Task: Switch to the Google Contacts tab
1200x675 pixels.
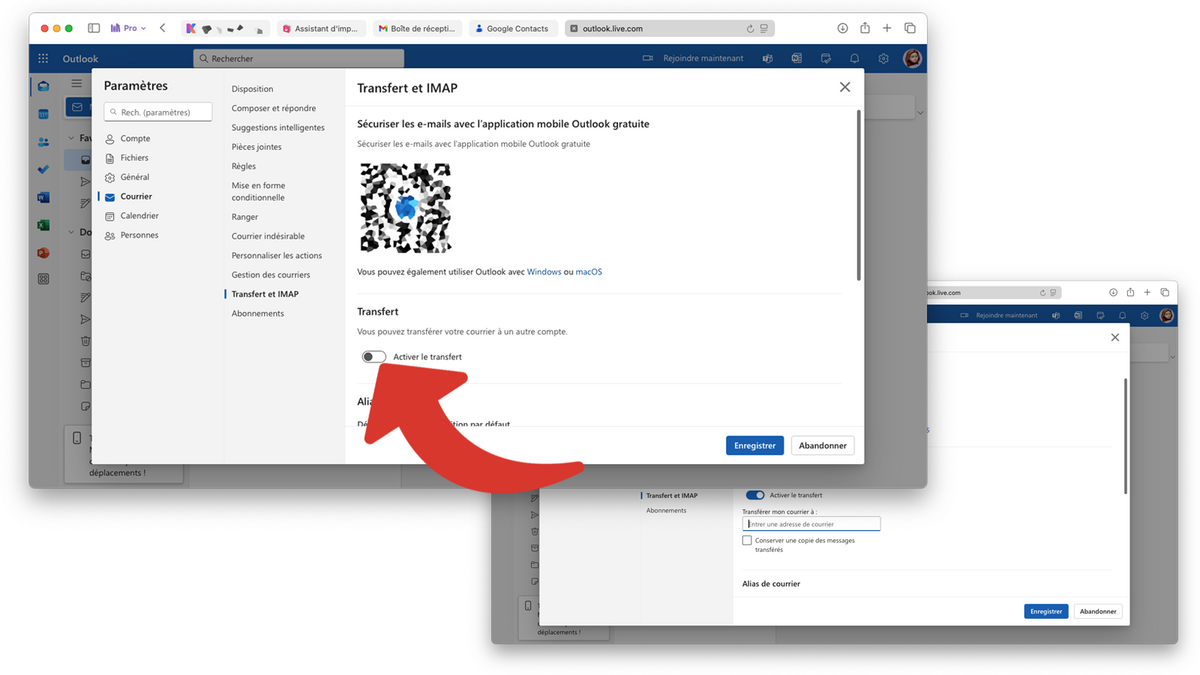Action: (513, 29)
